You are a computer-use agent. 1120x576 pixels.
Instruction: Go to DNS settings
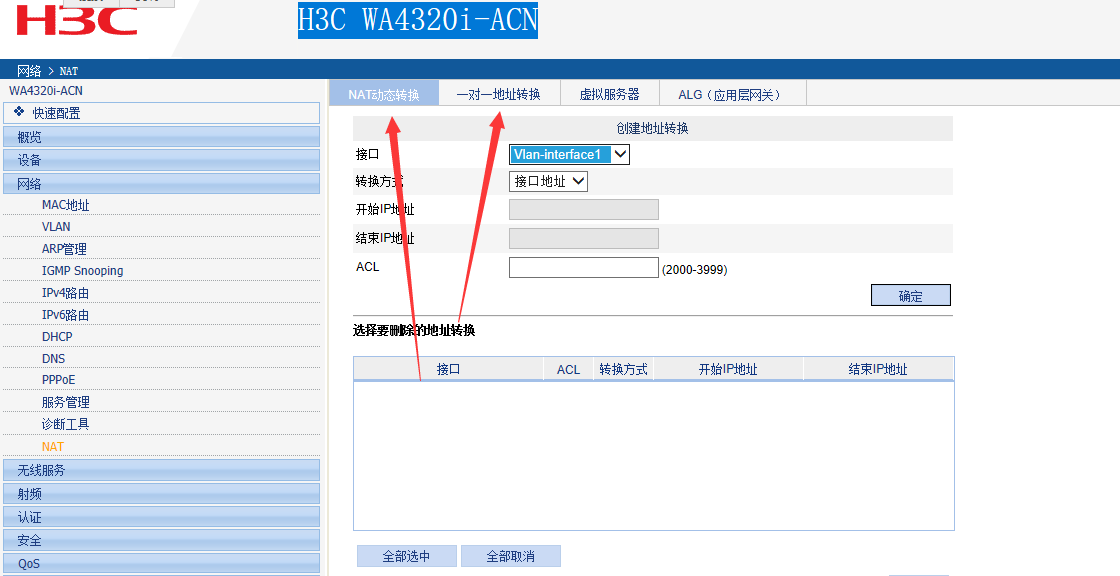54,359
